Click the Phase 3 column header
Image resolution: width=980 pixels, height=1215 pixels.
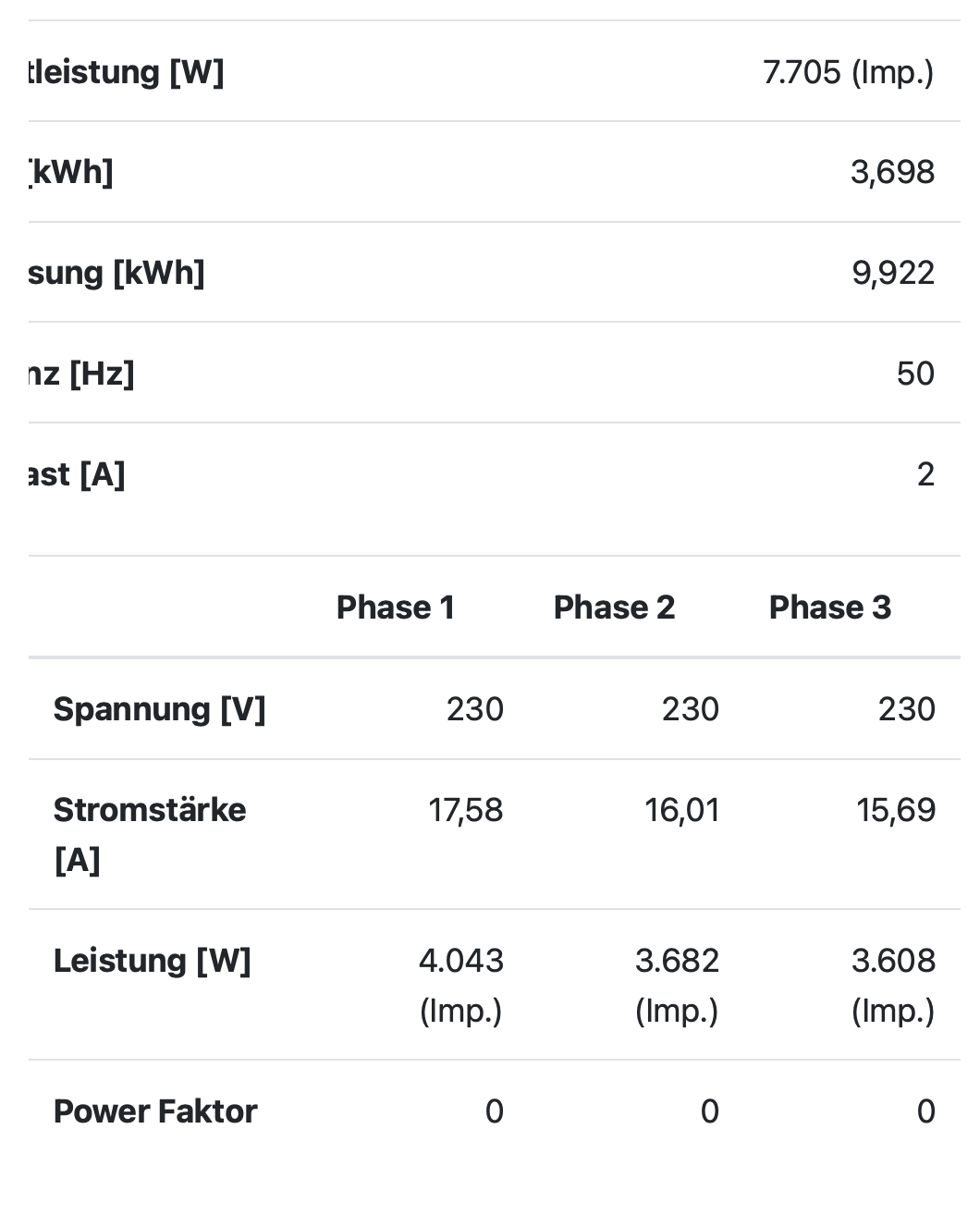829,607
